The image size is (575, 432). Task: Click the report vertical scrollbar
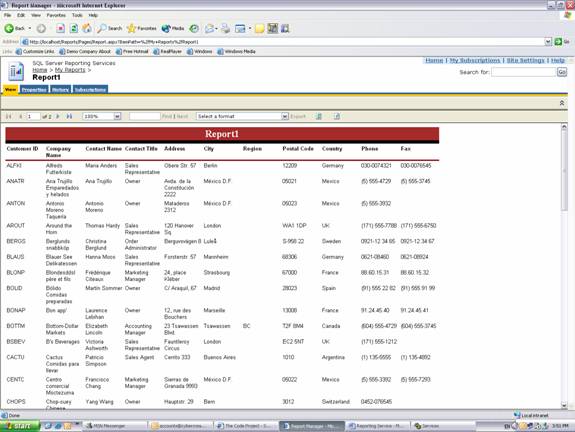[564, 266]
